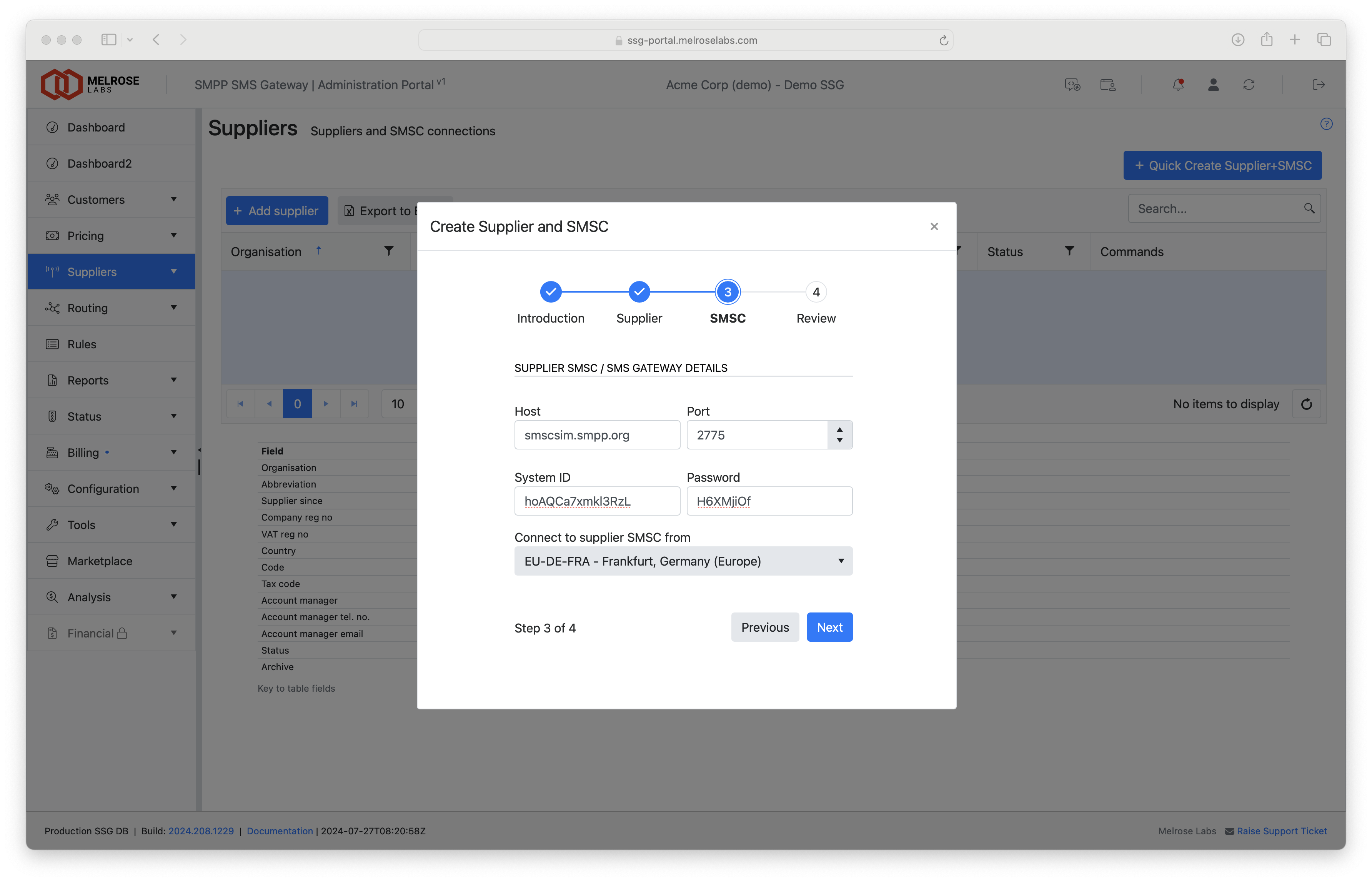This screenshot has width=1372, height=882.
Task: Click the Next button
Action: tap(829, 627)
